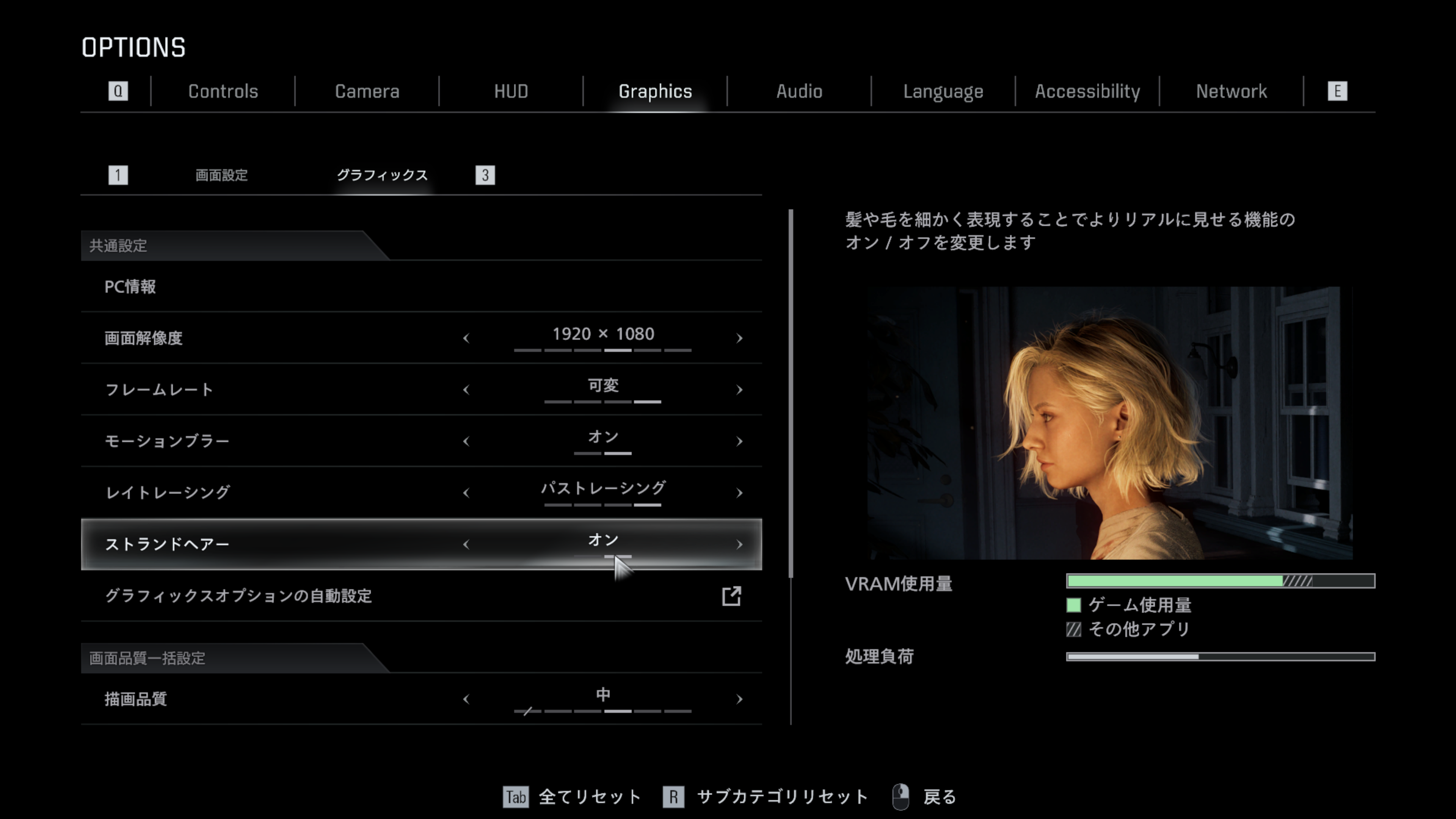Click the settings list vertical scrollbar
This screenshot has height=819, width=1456.
(791, 394)
